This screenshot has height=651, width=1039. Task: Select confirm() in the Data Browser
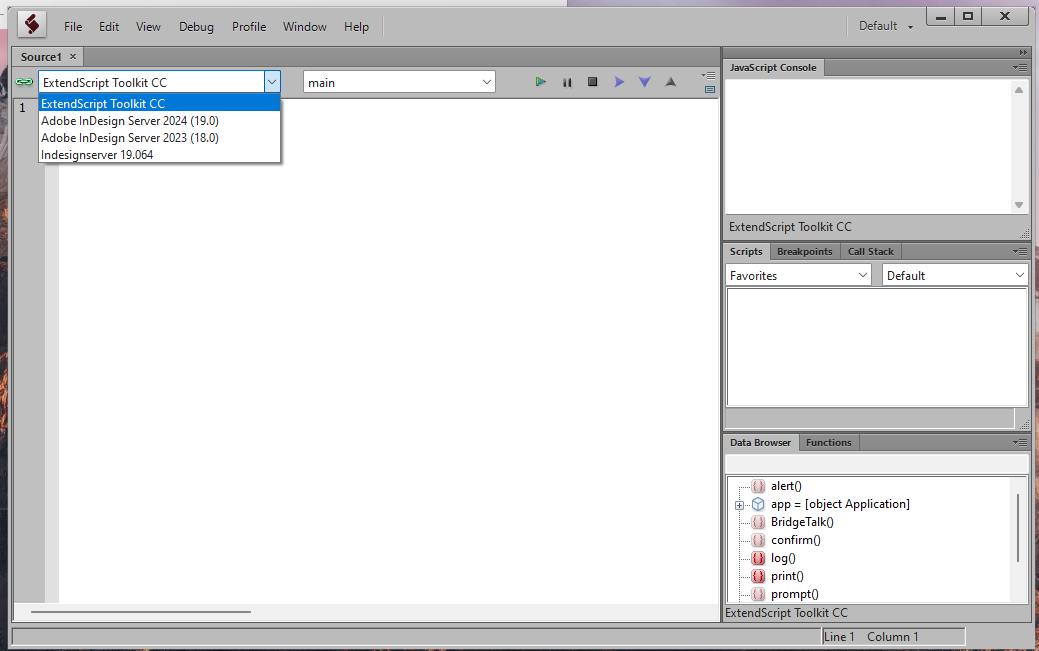click(796, 540)
